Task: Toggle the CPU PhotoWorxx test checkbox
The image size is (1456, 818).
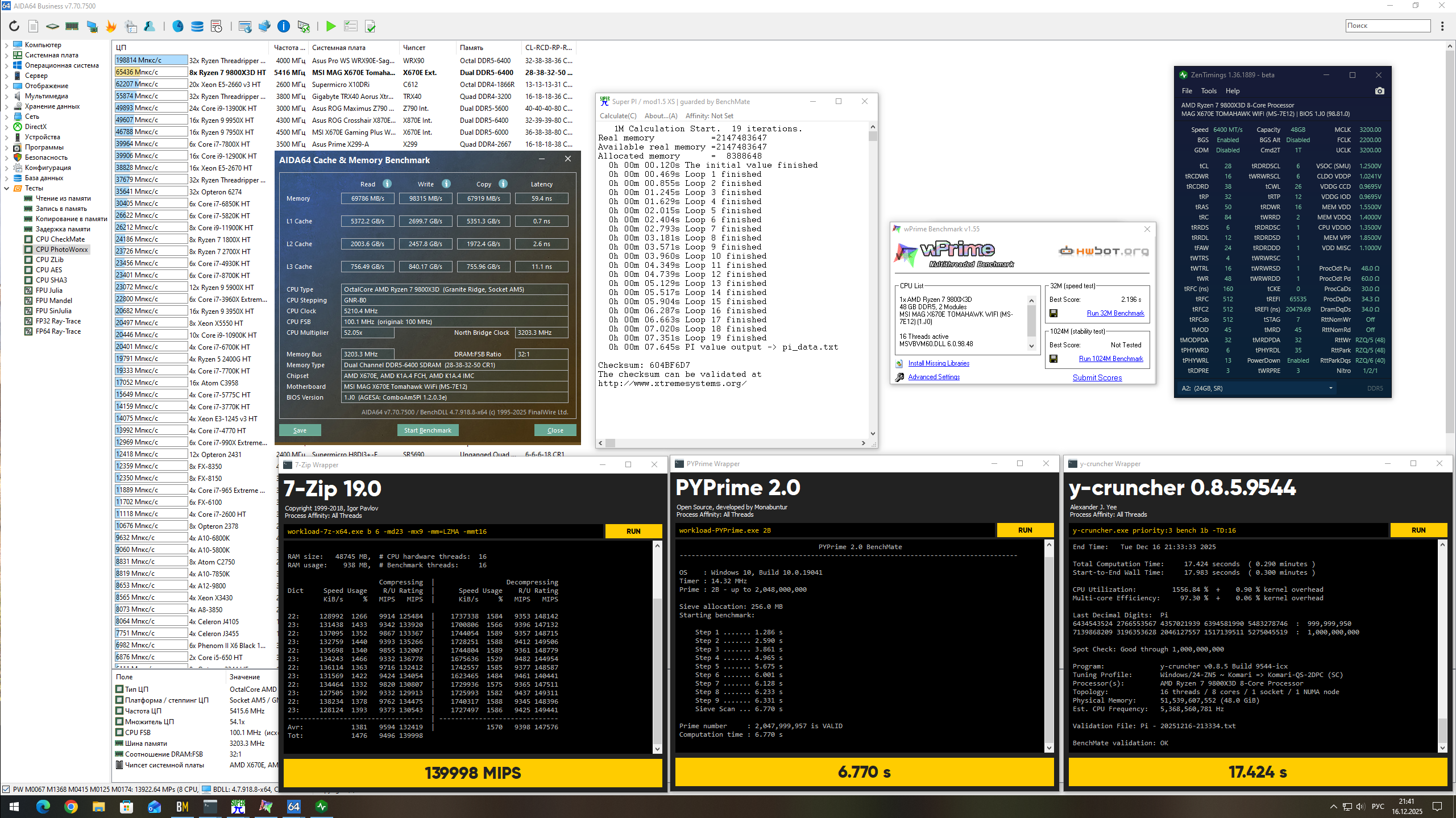Action: (28, 250)
